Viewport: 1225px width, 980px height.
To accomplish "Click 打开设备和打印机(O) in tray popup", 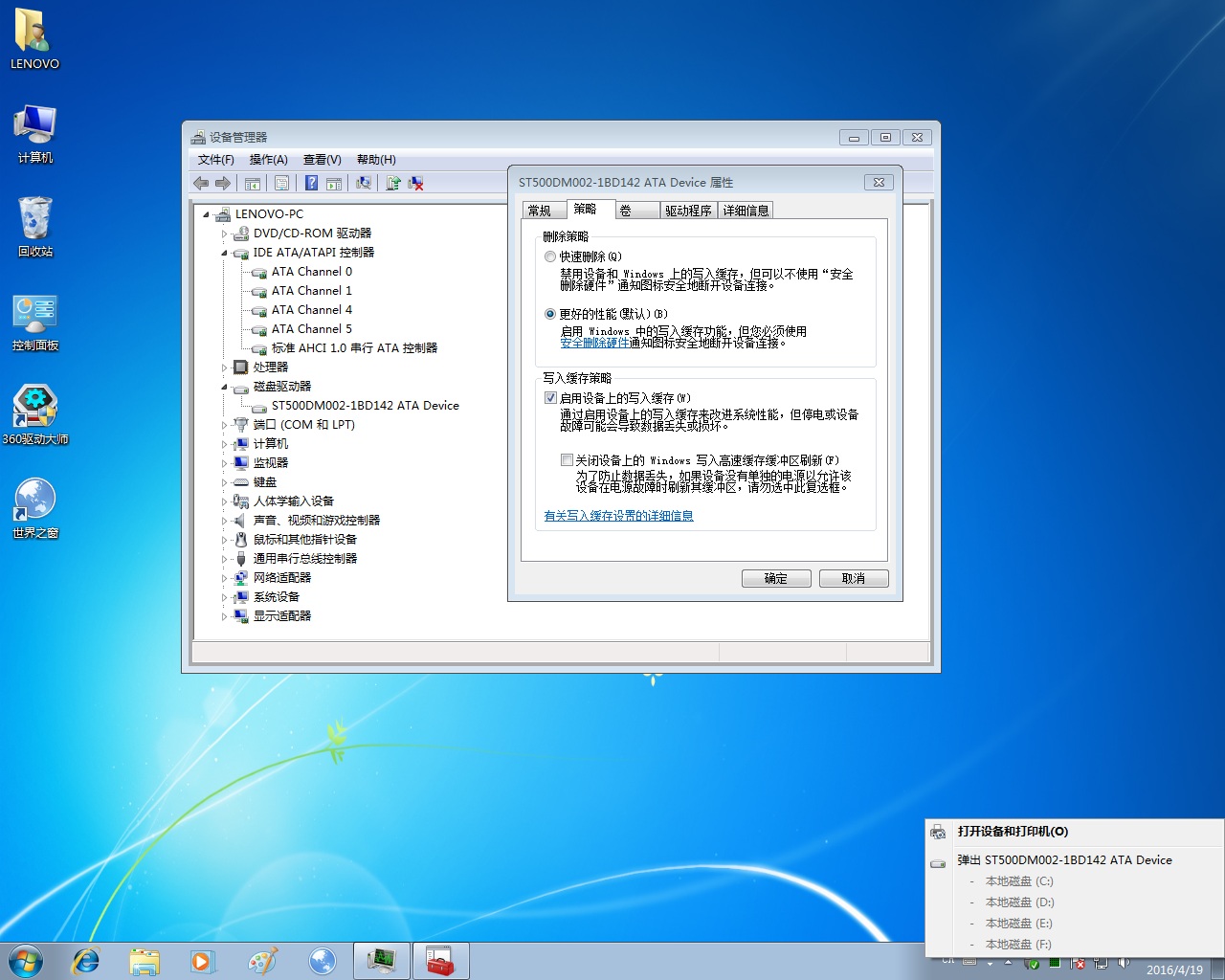I will click(1075, 832).
